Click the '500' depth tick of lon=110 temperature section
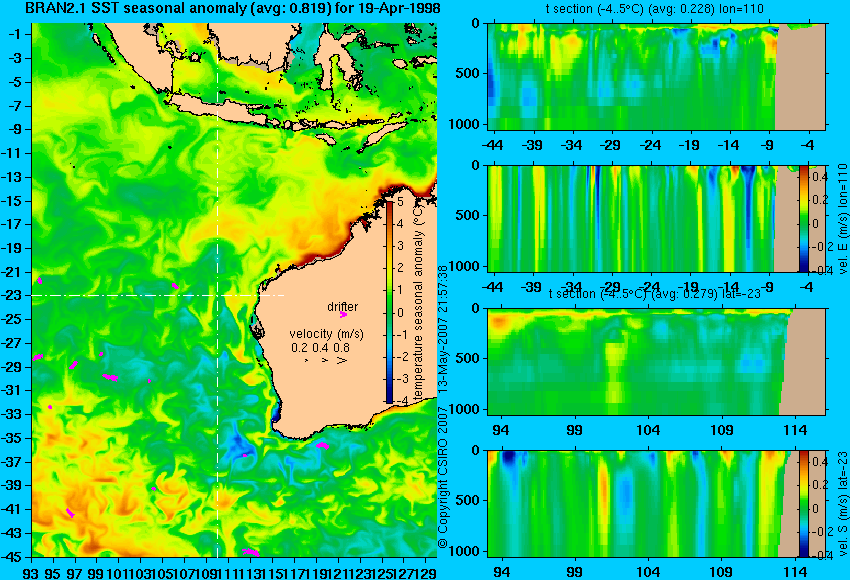The height and width of the screenshot is (580, 850). pyautogui.click(x=468, y=74)
